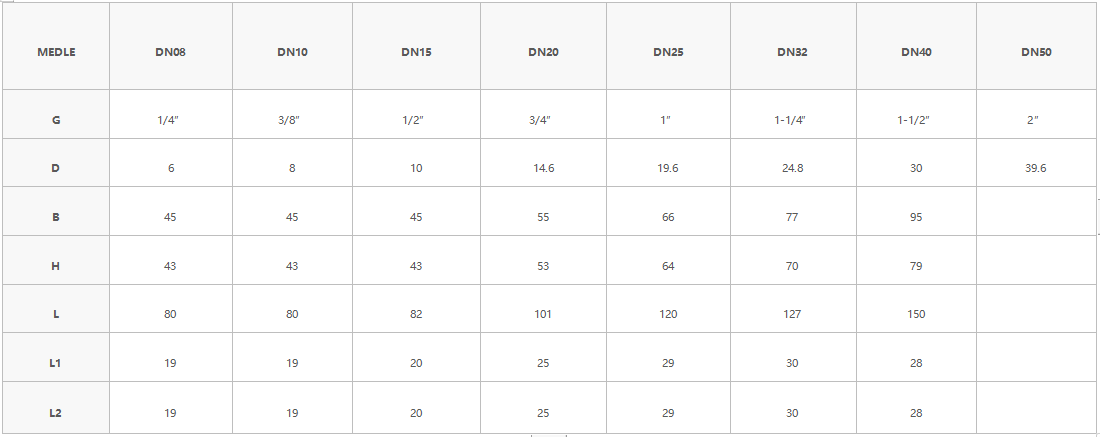Click the MEDLE header cell
This screenshot has width=1100, height=437.
coord(56,52)
